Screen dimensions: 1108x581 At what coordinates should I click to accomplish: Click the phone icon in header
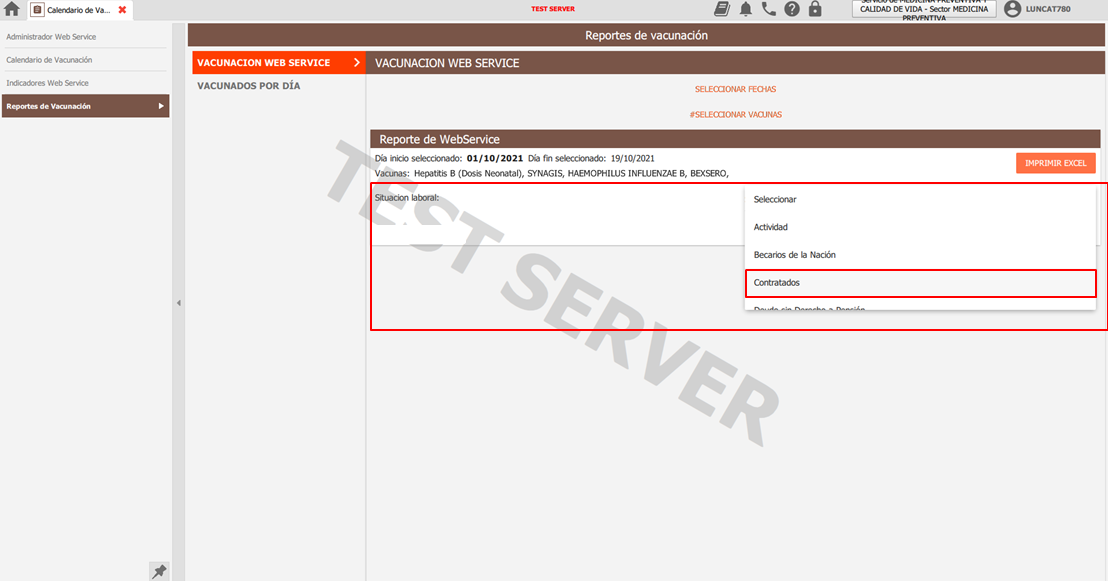coord(768,9)
